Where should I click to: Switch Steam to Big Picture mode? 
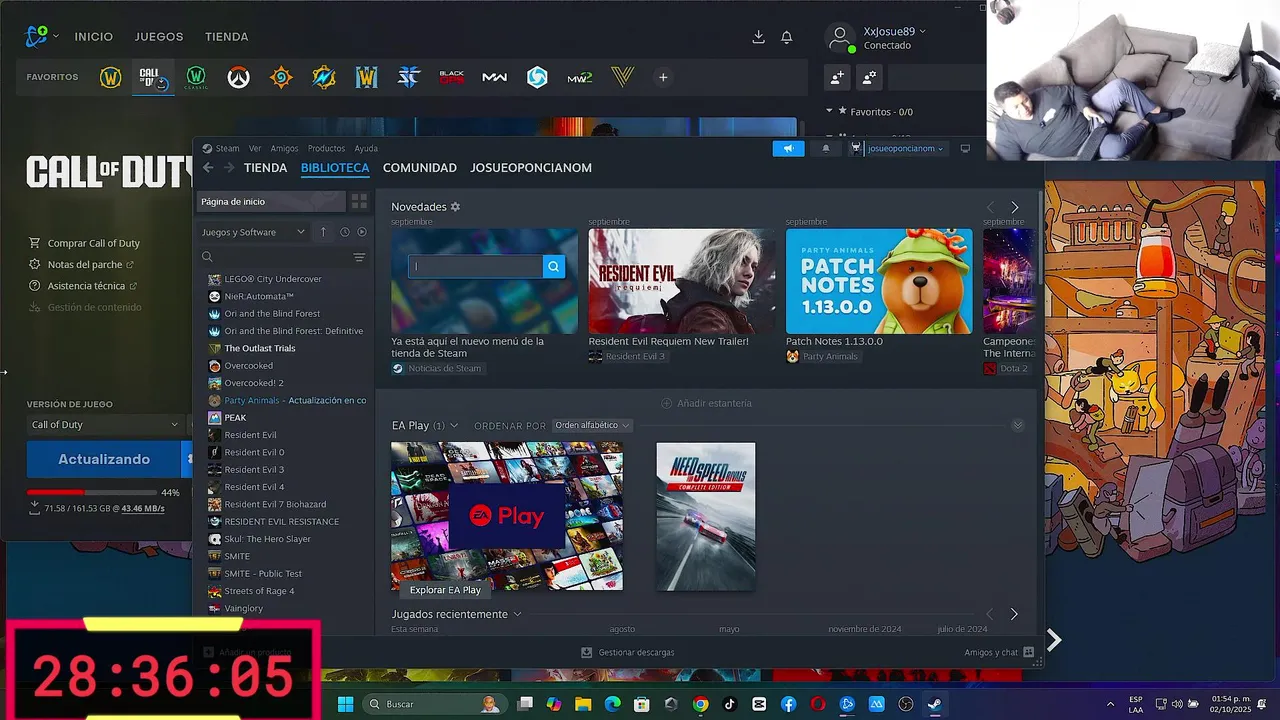tap(965, 149)
